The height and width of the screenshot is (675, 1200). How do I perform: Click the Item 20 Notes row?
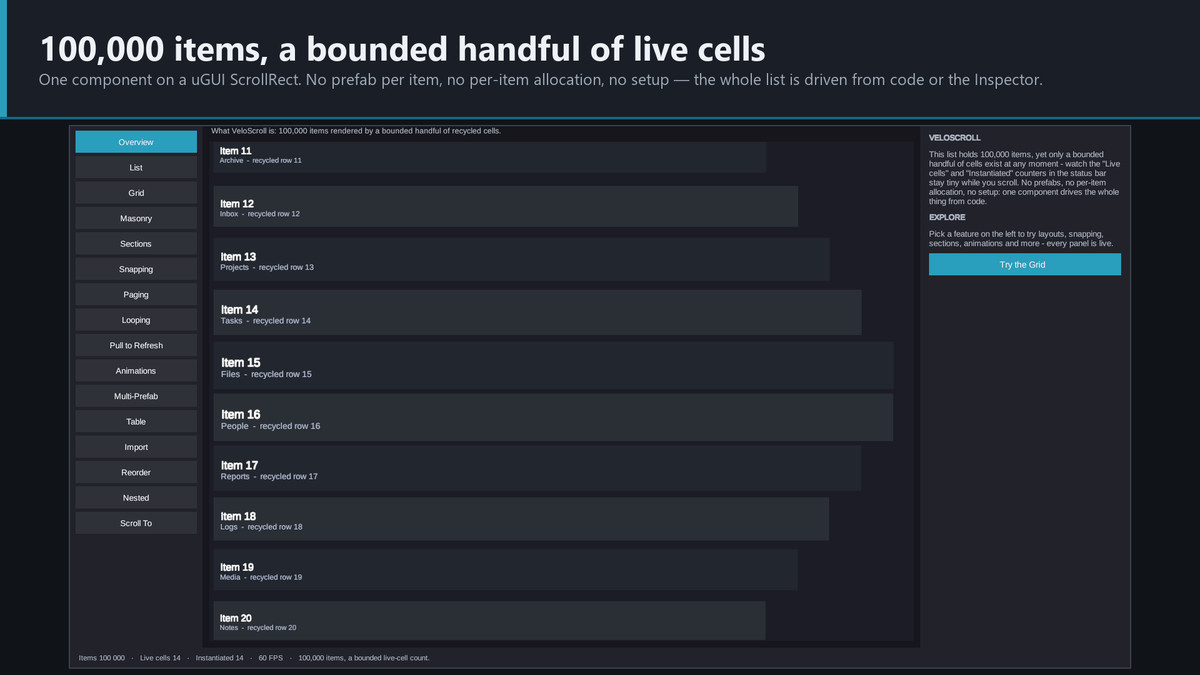pyautogui.click(x=490, y=620)
